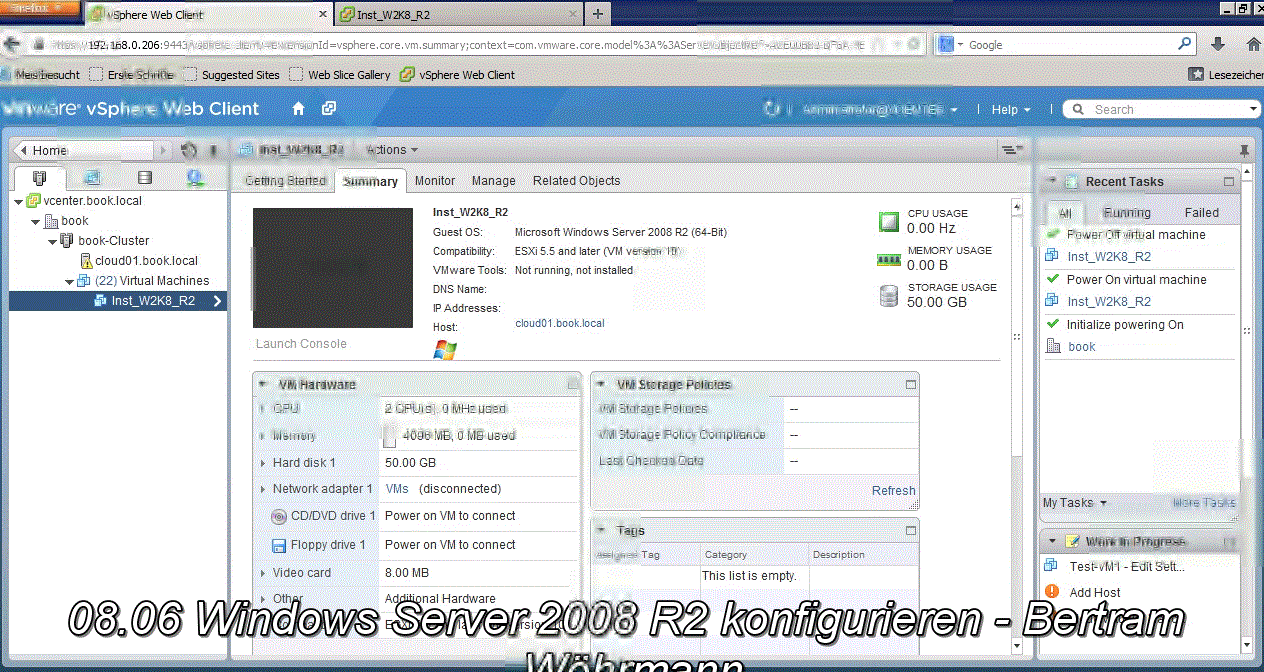This screenshot has width=1264, height=672.
Task: Click the browser search magnifier icon
Action: click(1185, 44)
